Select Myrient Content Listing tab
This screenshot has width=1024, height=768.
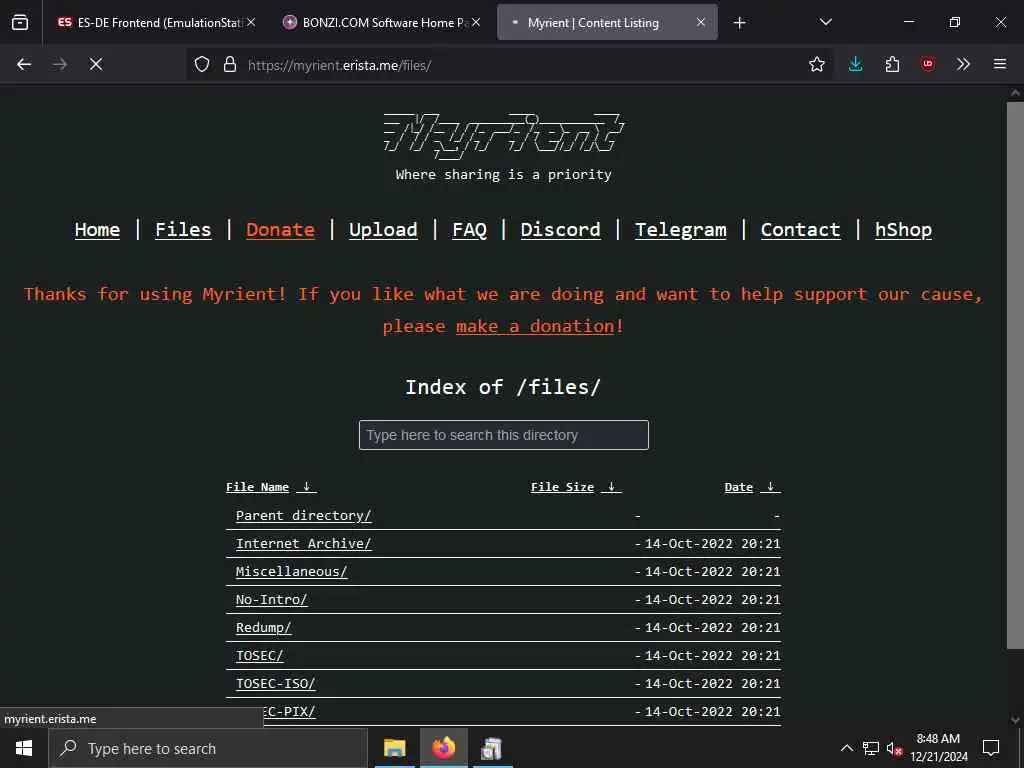pos(607,22)
